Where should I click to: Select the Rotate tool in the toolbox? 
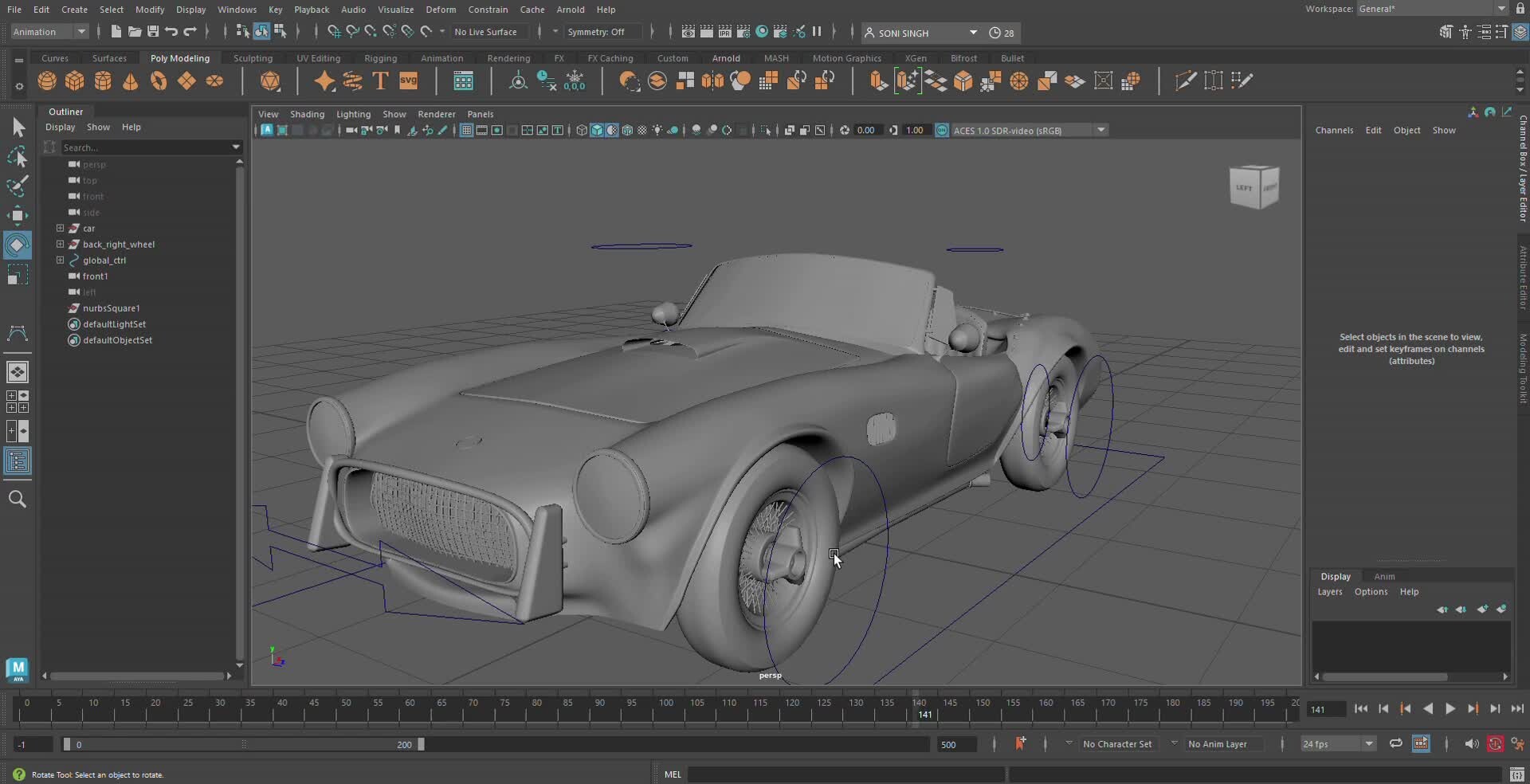(x=18, y=245)
